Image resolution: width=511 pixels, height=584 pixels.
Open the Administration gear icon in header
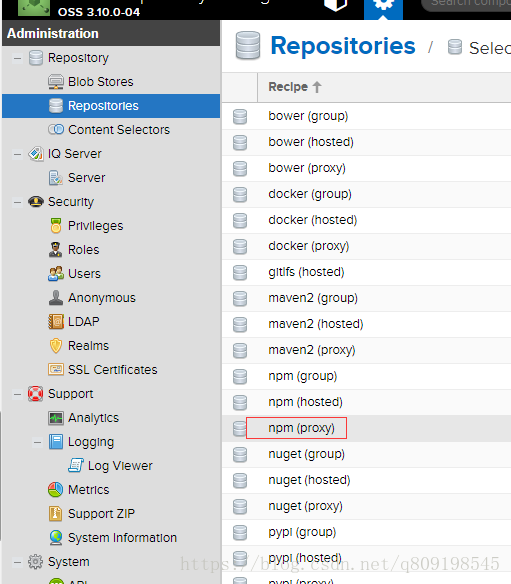click(x=383, y=9)
